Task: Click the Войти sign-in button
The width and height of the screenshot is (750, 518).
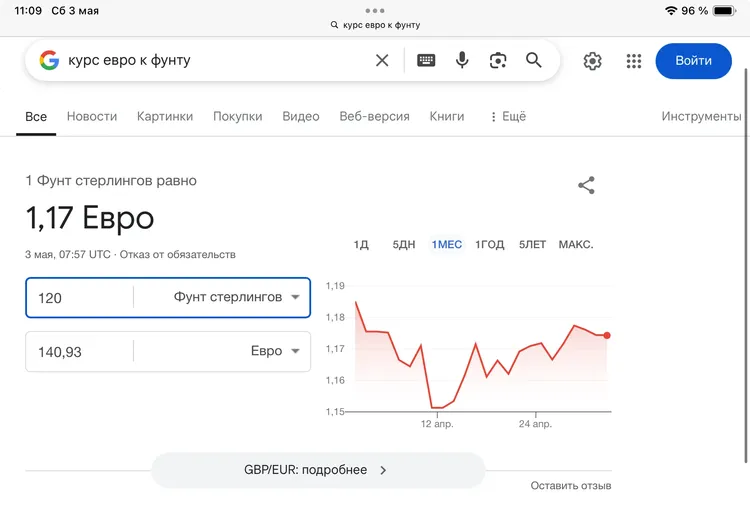Action: [x=693, y=61]
